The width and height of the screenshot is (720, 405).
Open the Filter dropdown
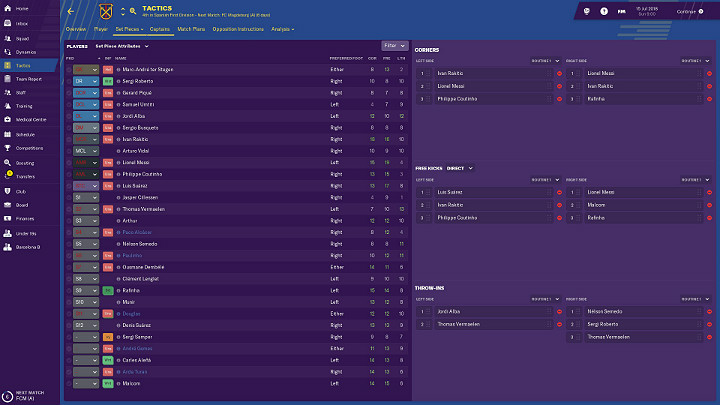(x=394, y=45)
